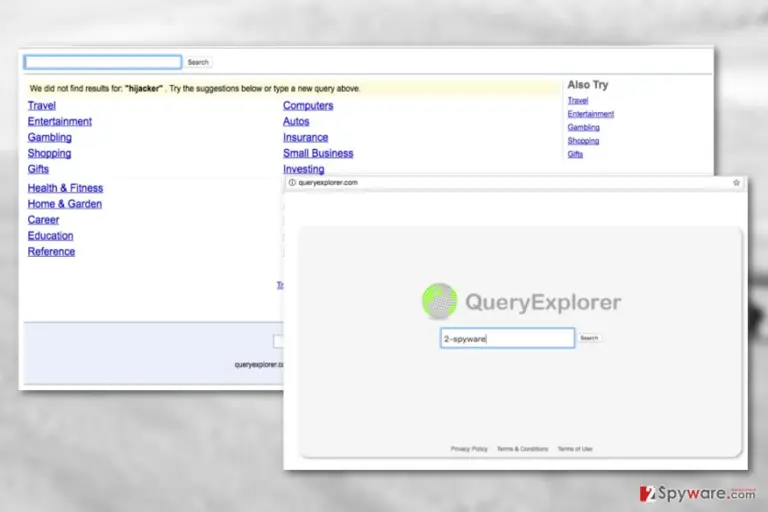The image size is (768, 512).
Task: Open the Small Business link
Action: click(x=318, y=153)
